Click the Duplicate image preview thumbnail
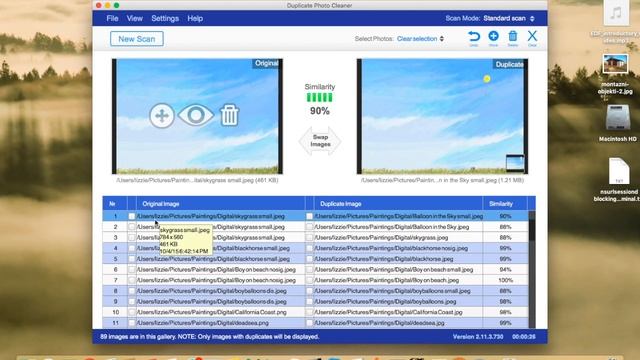640x360 pixels. click(442, 116)
